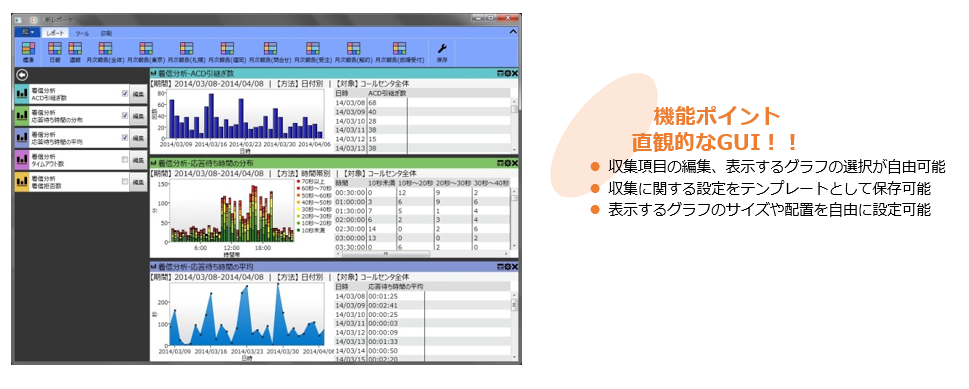Viewport: 969px width, 389px height.
Task: Click 編集 button for 着信拒否数
Action: tap(138, 182)
